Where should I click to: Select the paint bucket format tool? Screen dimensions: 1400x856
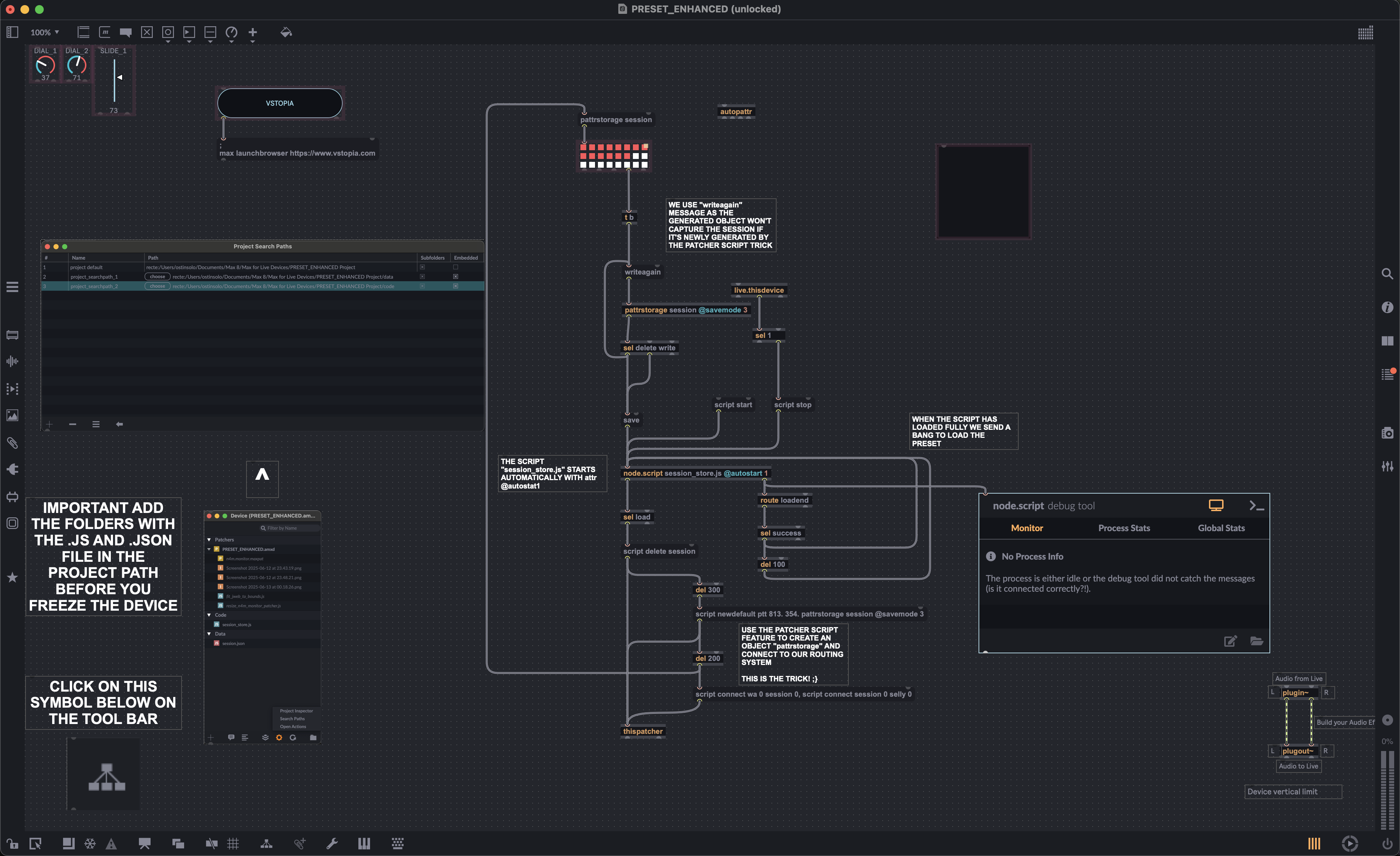[x=286, y=32]
